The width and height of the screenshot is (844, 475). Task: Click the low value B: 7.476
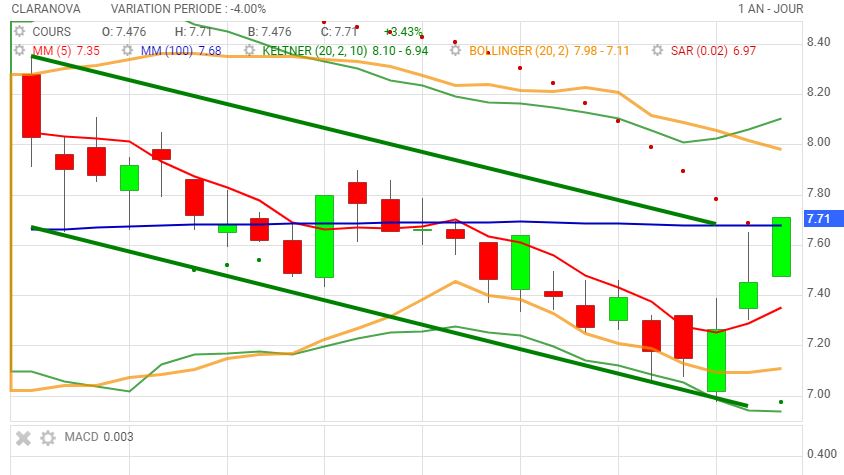(270, 32)
